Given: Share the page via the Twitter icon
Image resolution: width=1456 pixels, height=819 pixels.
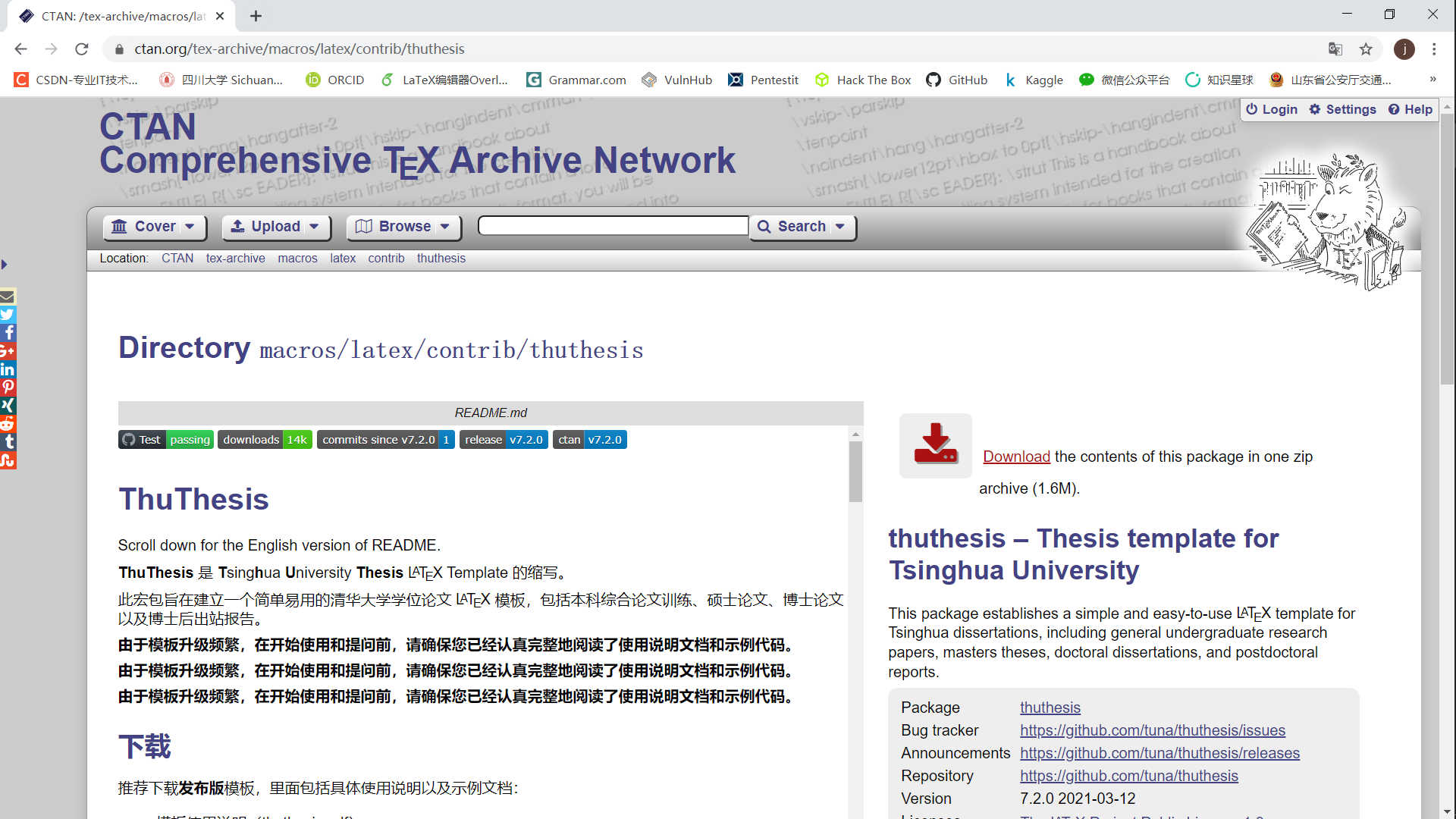Looking at the screenshot, I should click(x=8, y=315).
